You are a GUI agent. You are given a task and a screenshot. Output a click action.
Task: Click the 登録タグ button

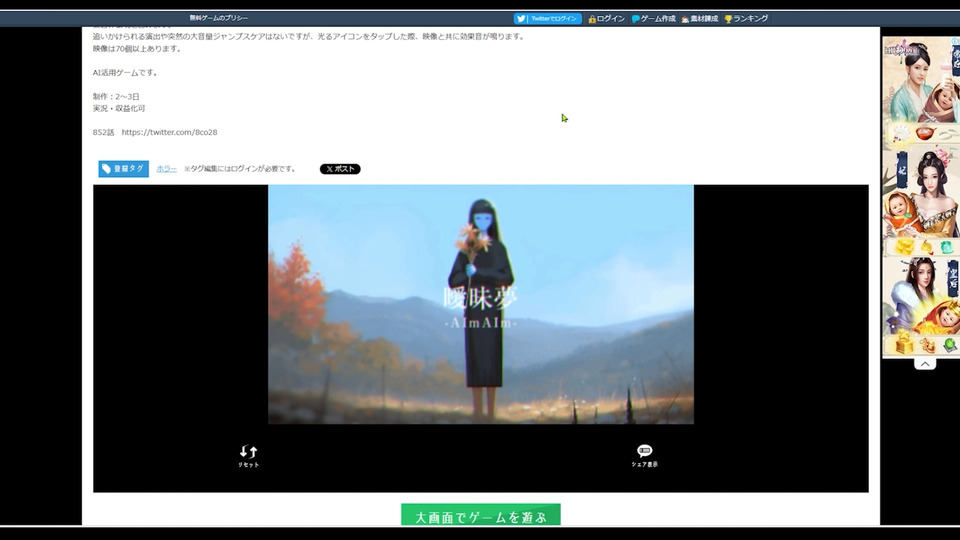coord(124,169)
